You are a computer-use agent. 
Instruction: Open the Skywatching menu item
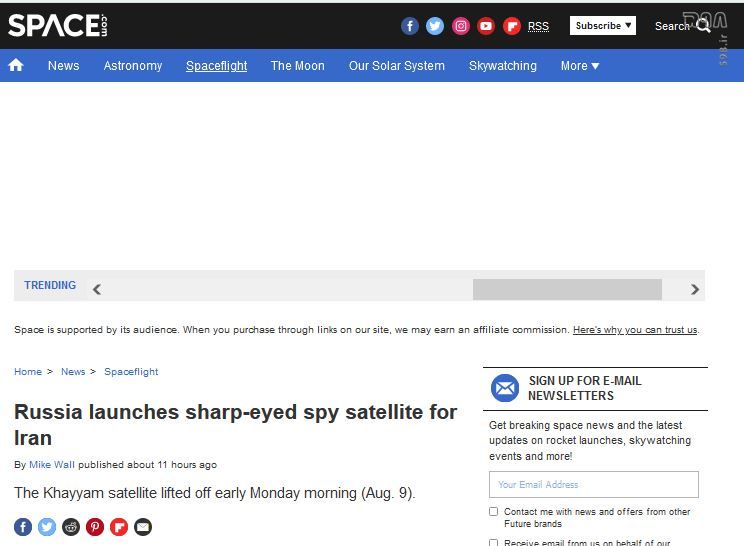[503, 65]
